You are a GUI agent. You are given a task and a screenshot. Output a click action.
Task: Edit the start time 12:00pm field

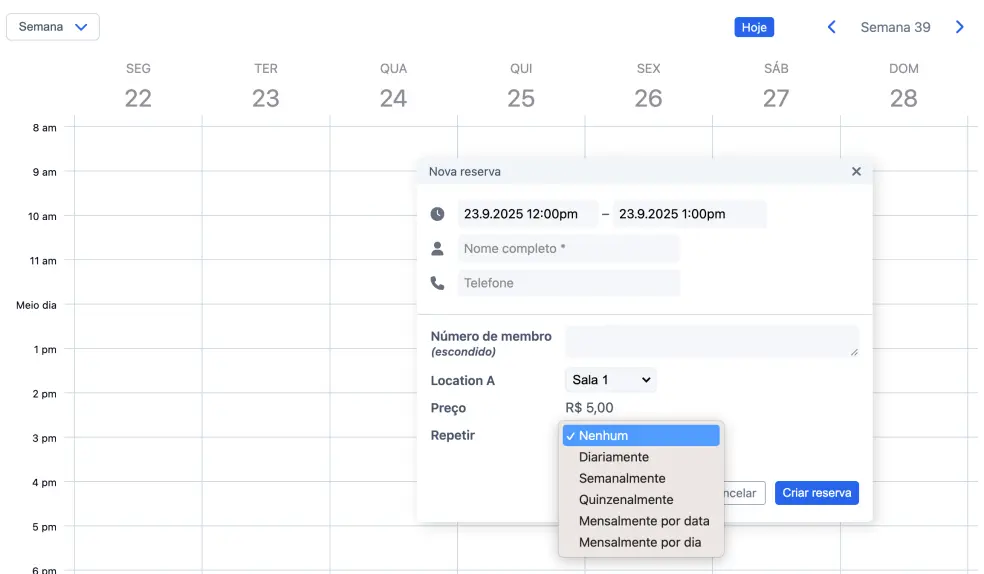(x=526, y=214)
